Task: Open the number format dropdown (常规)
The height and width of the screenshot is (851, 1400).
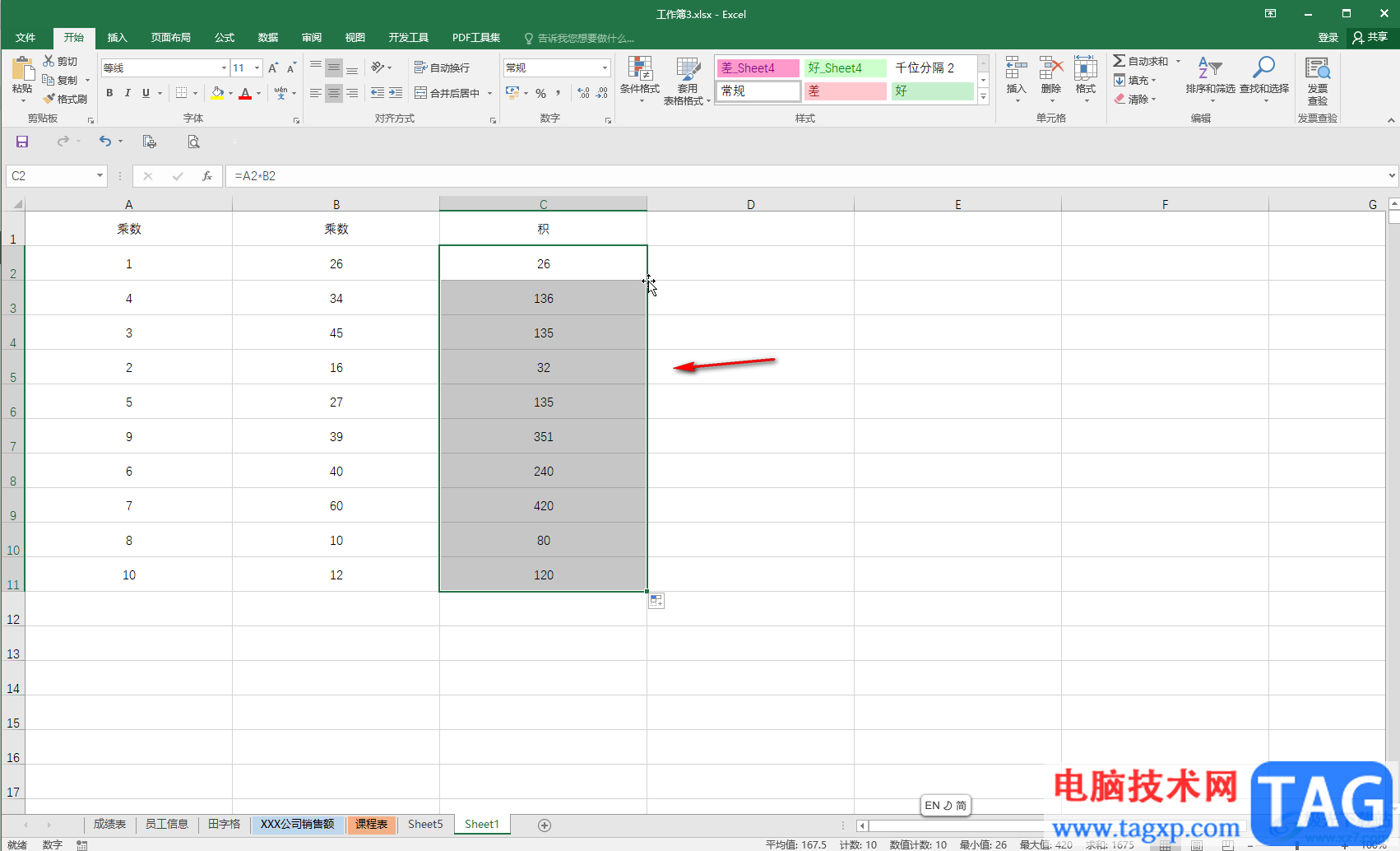Action: coord(605,68)
